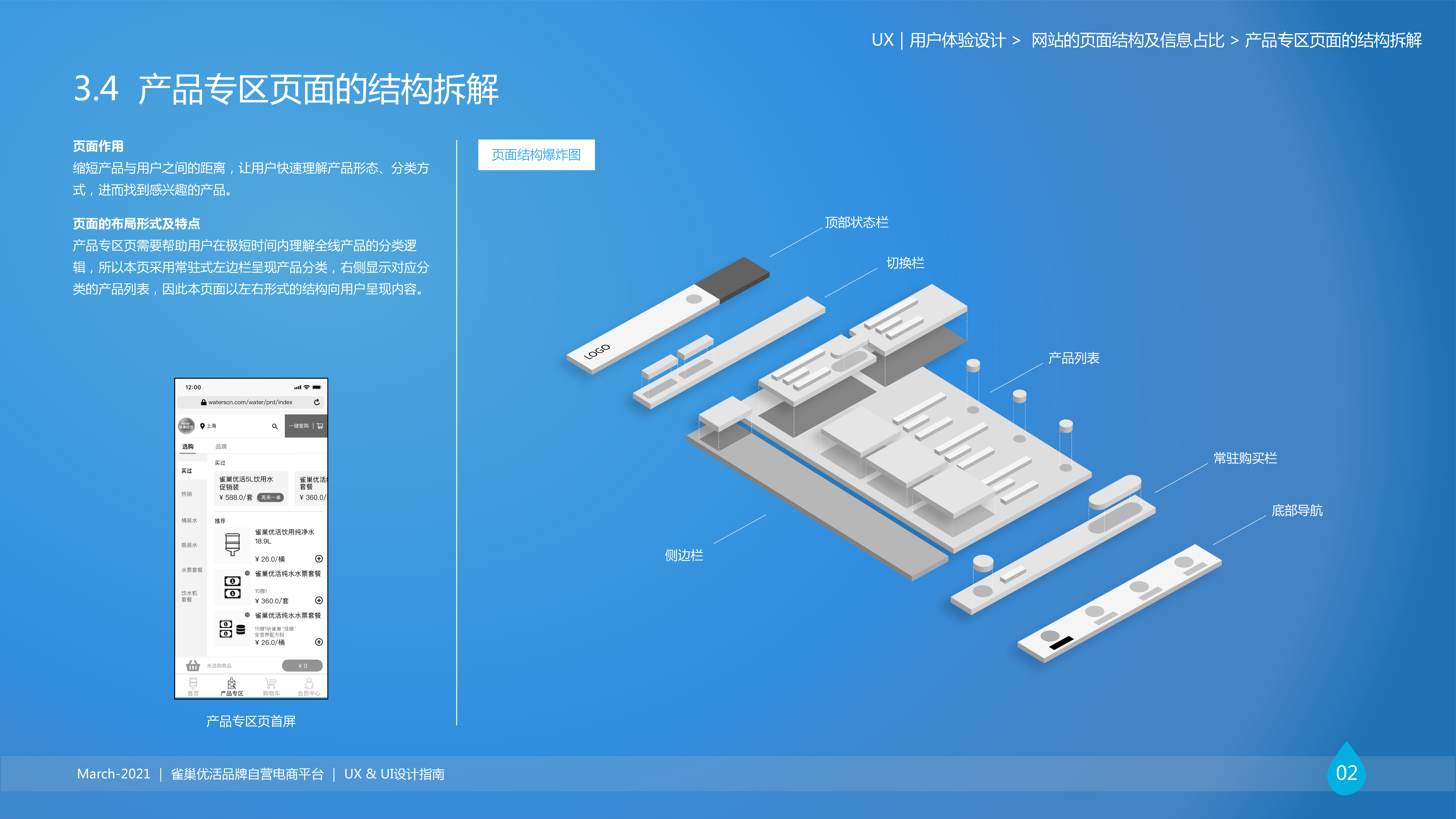
Task: Click the 上海 city text in phone header
Action: (211, 426)
